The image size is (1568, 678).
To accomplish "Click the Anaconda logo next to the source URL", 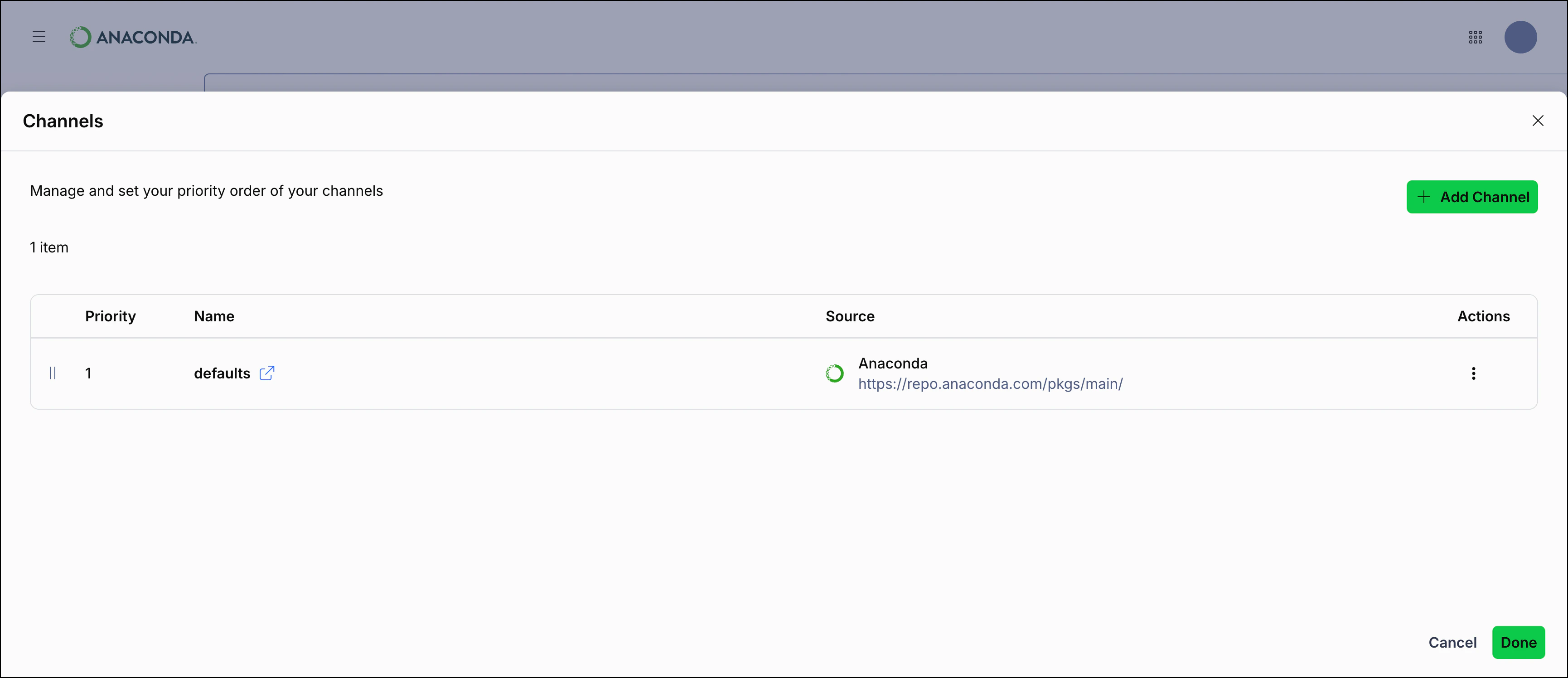I will [834, 373].
